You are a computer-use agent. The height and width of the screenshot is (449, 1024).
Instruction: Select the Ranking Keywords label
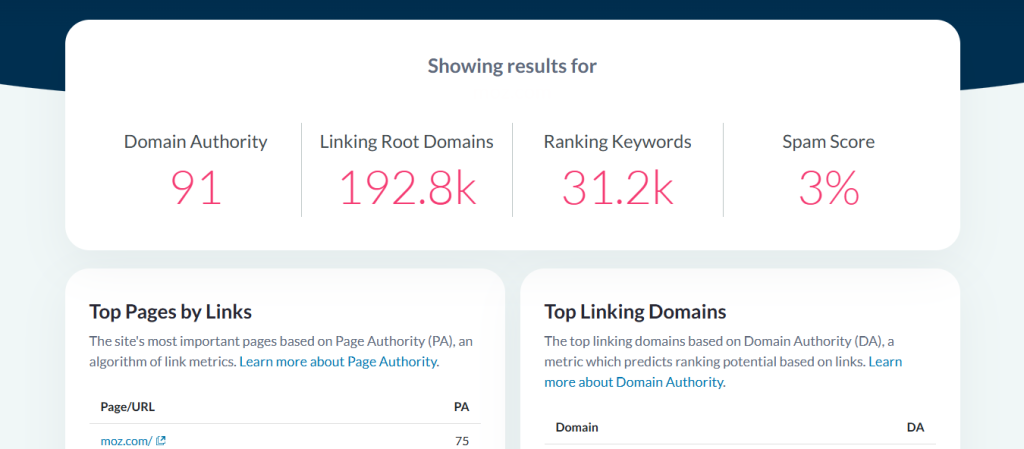click(x=617, y=142)
